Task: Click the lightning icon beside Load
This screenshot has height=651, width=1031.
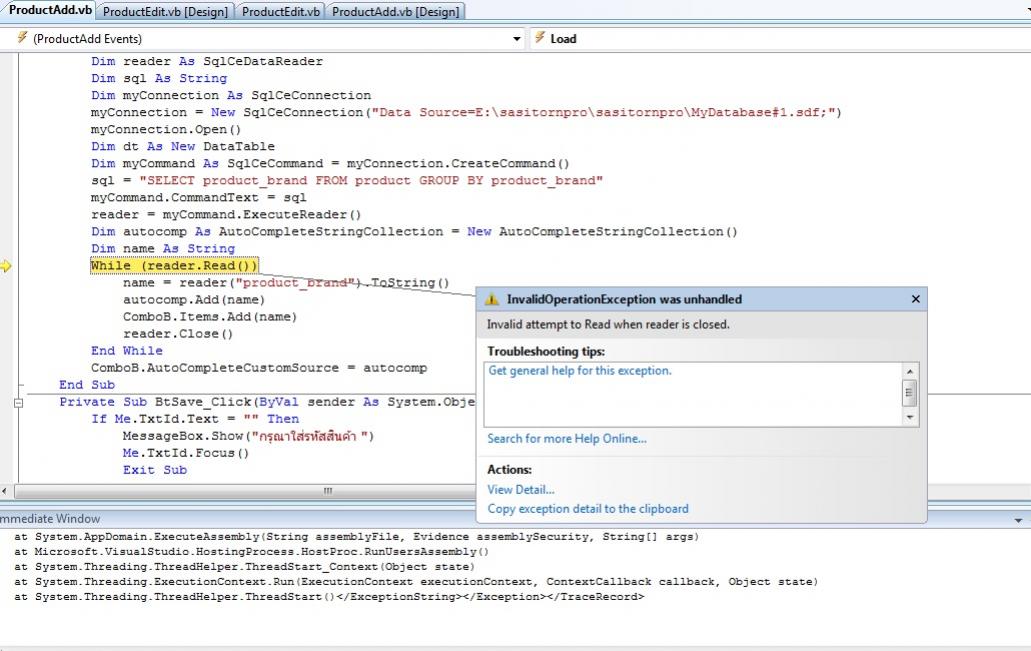Action: tap(538, 39)
